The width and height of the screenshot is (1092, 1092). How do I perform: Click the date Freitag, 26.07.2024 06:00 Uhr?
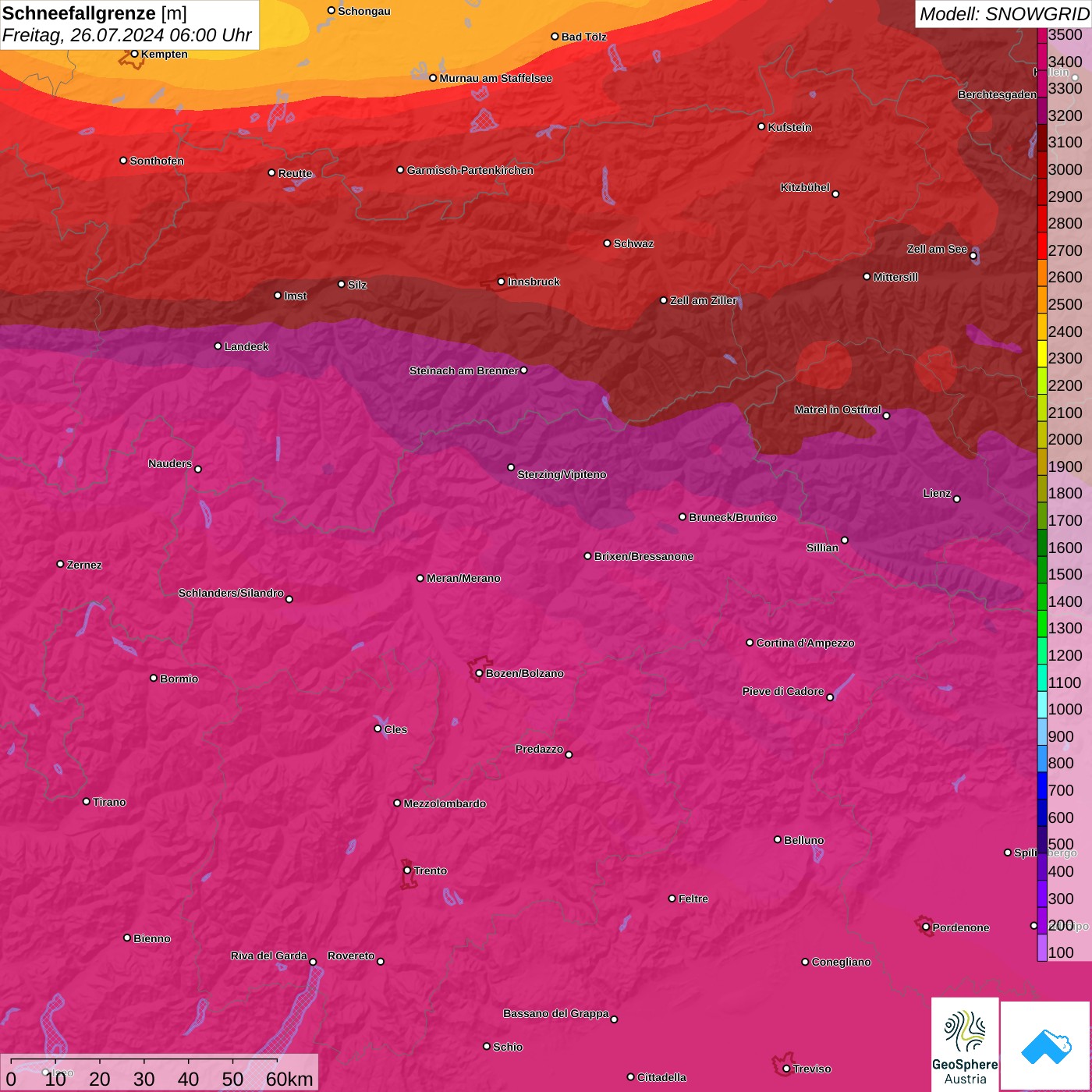[126, 35]
